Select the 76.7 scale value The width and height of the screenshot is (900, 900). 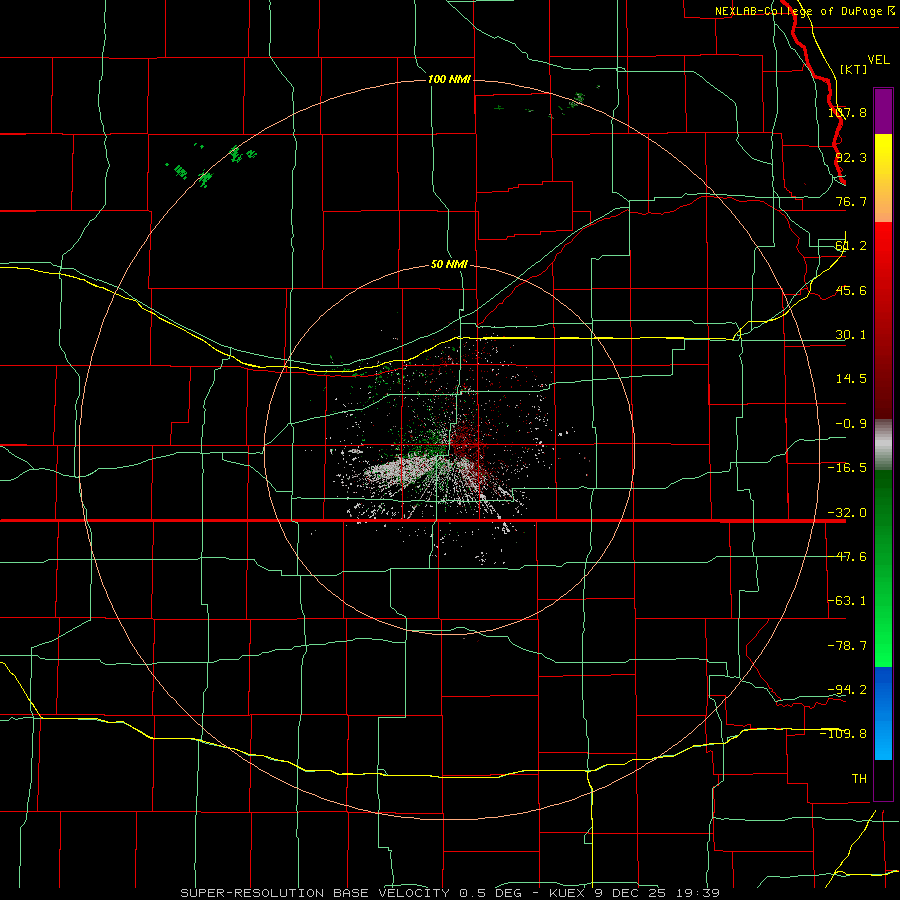pos(851,201)
